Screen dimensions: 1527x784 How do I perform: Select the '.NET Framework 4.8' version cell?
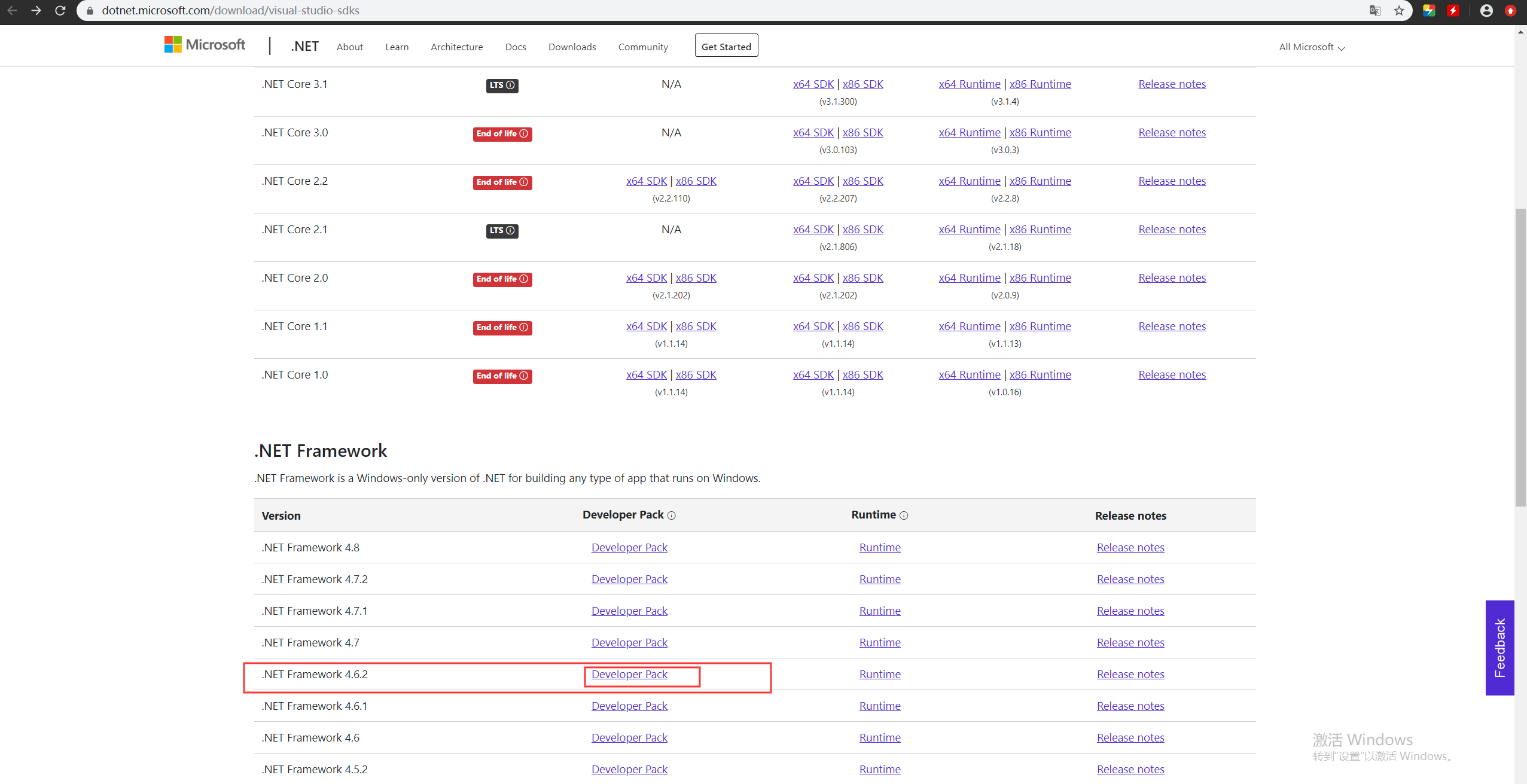(x=310, y=547)
